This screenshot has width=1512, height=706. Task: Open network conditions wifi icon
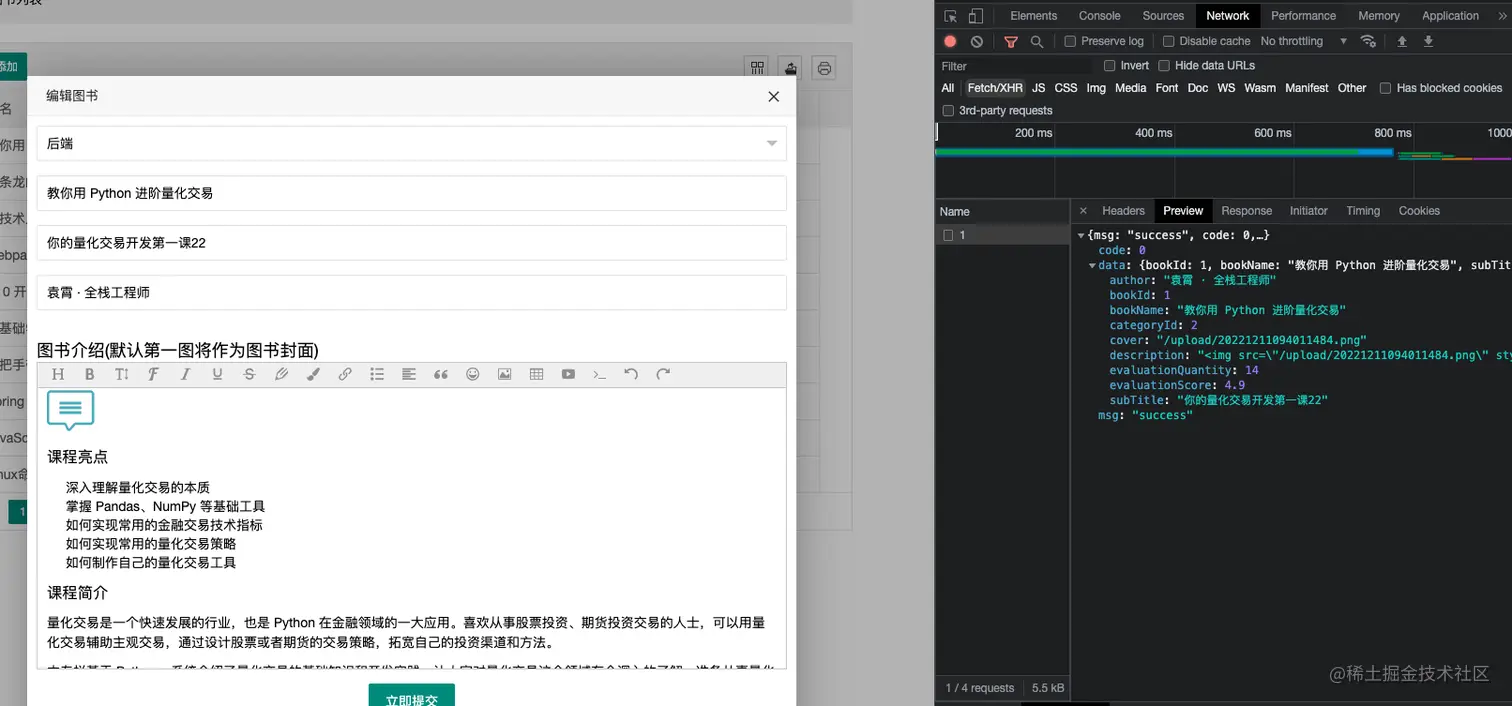[1368, 41]
